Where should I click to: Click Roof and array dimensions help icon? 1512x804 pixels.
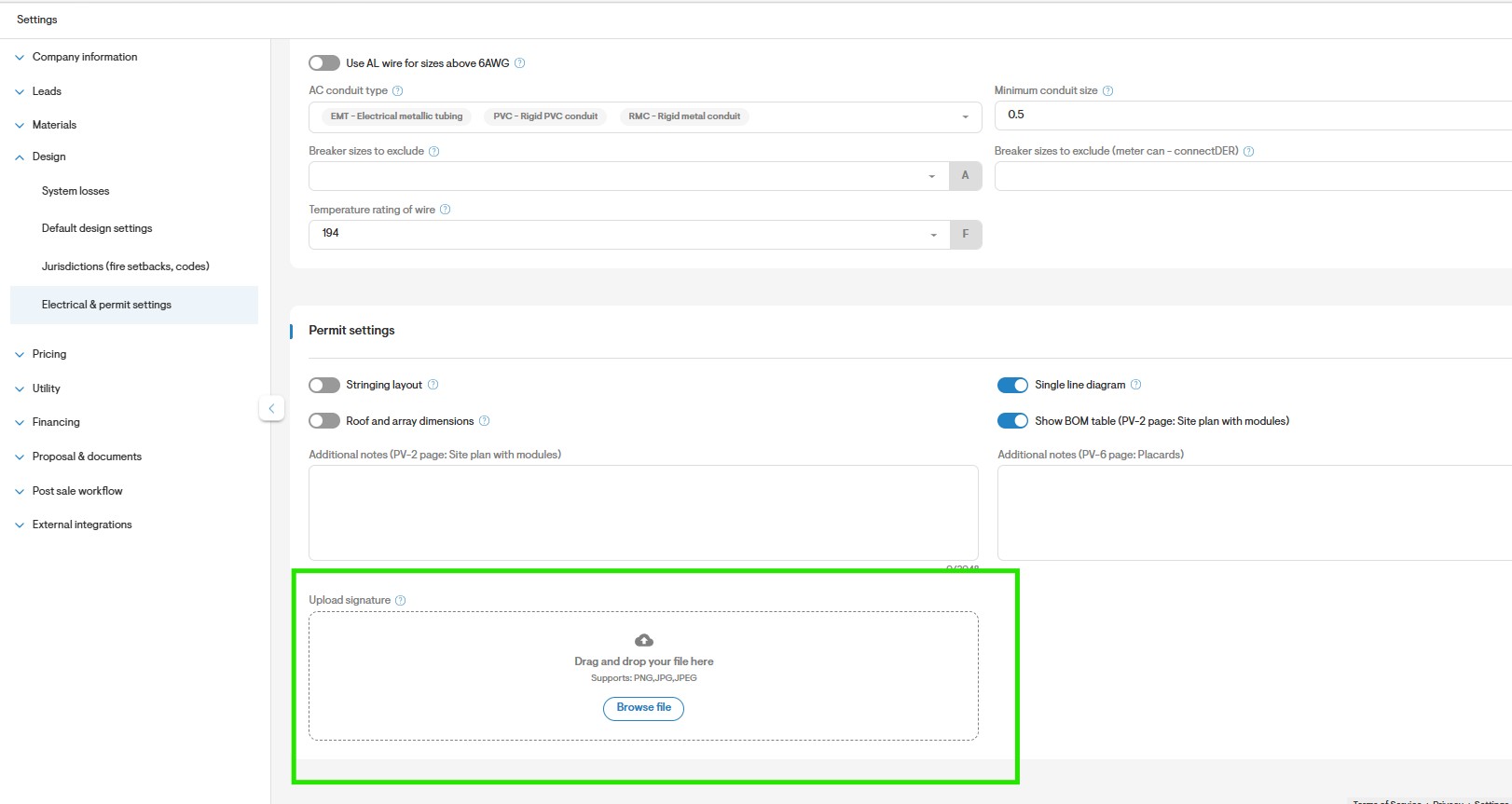(485, 421)
